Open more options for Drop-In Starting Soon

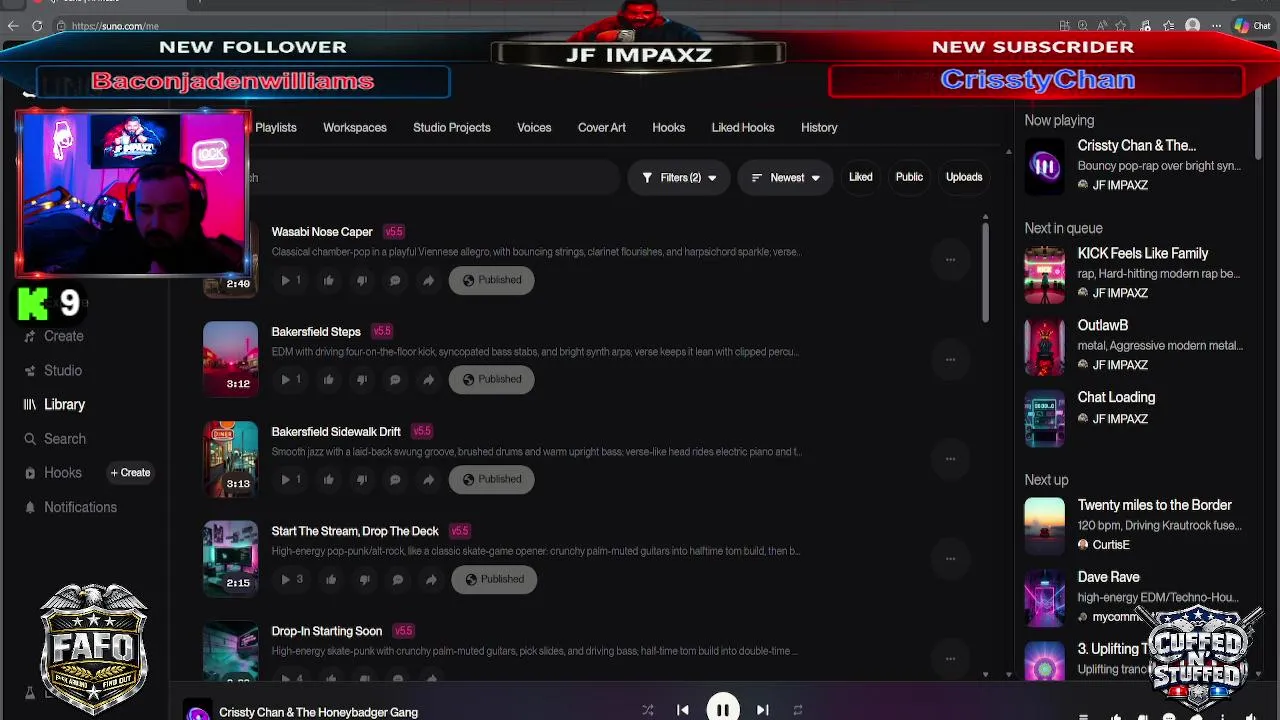coord(950,658)
